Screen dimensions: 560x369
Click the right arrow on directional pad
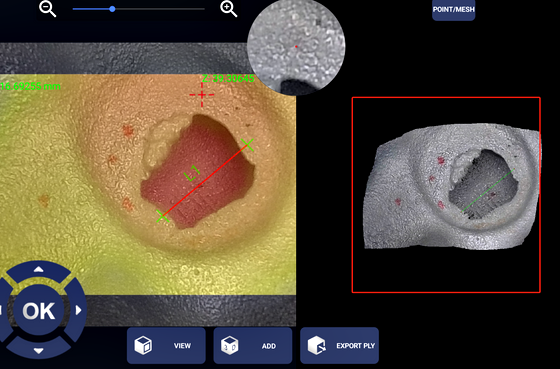pyautogui.click(x=79, y=310)
